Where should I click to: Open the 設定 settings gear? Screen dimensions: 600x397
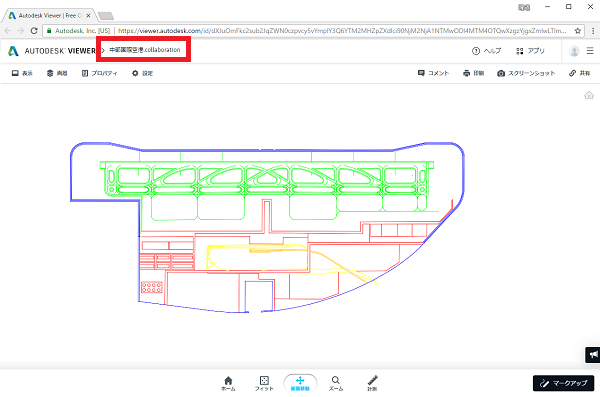(x=142, y=73)
